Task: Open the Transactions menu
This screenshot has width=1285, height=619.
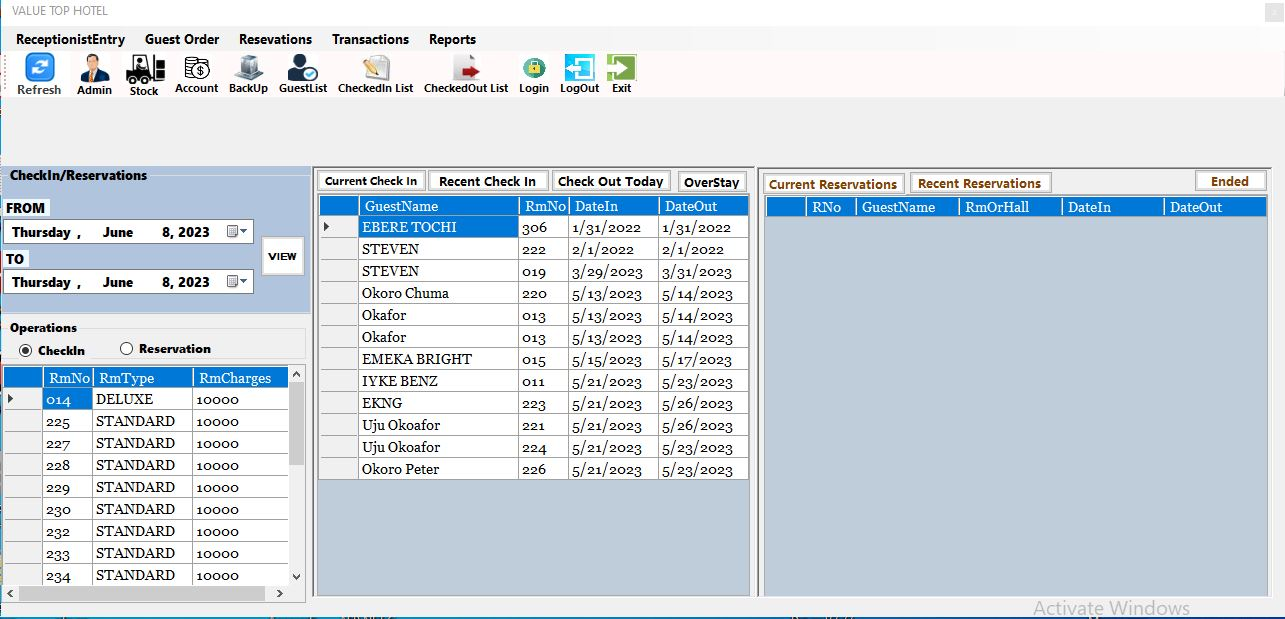Action: (370, 39)
